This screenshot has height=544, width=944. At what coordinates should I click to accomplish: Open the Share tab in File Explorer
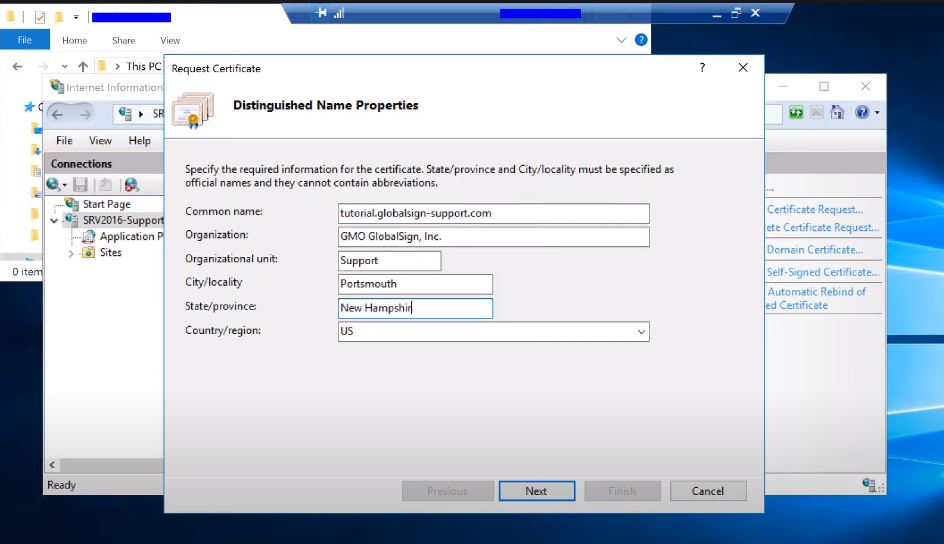coord(123,40)
